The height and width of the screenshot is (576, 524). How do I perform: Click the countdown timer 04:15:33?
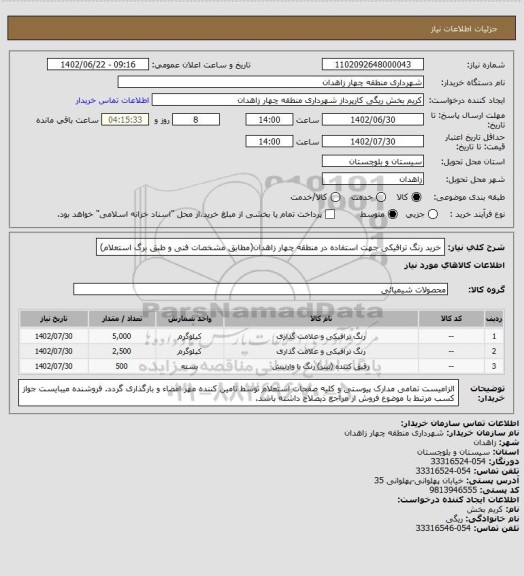125,120
